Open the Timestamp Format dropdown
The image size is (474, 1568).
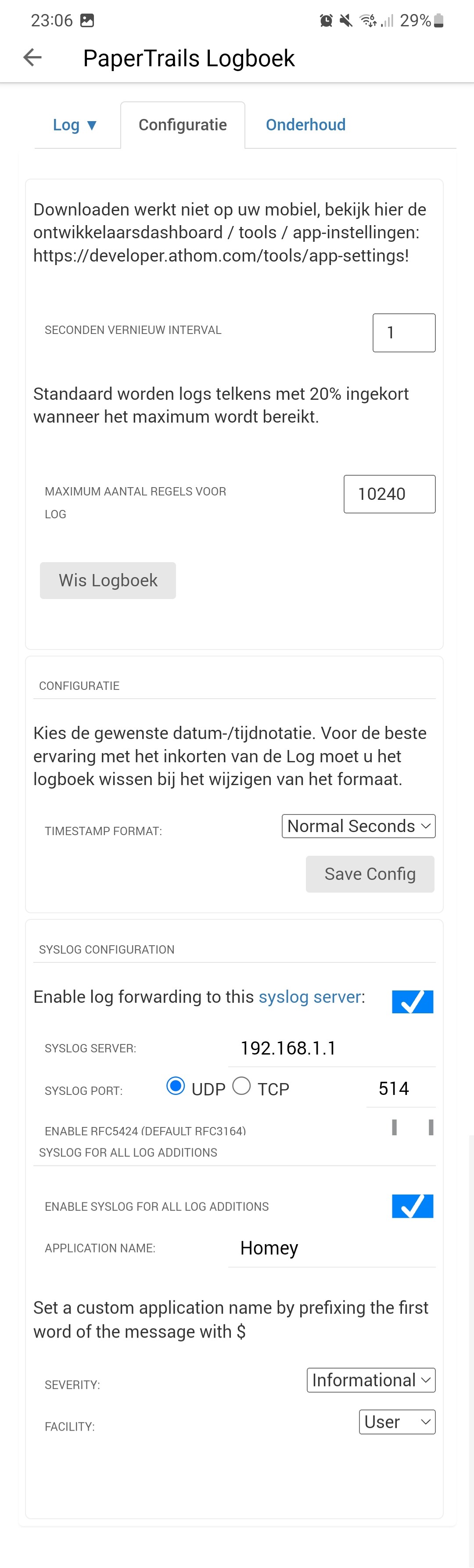click(x=358, y=826)
